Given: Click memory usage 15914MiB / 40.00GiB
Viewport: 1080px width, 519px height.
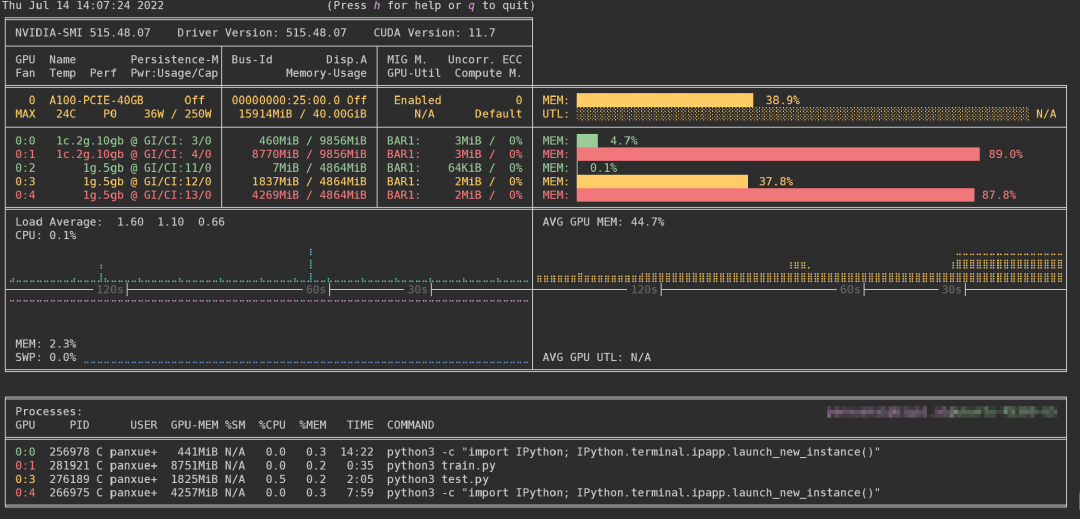Looking at the screenshot, I should click(x=302, y=114).
